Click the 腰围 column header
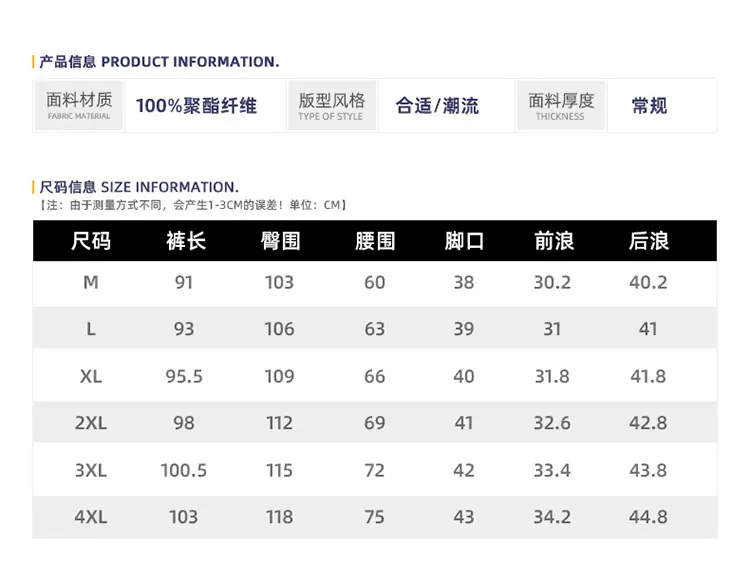This screenshot has height=565, width=750. (x=375, y=241)
